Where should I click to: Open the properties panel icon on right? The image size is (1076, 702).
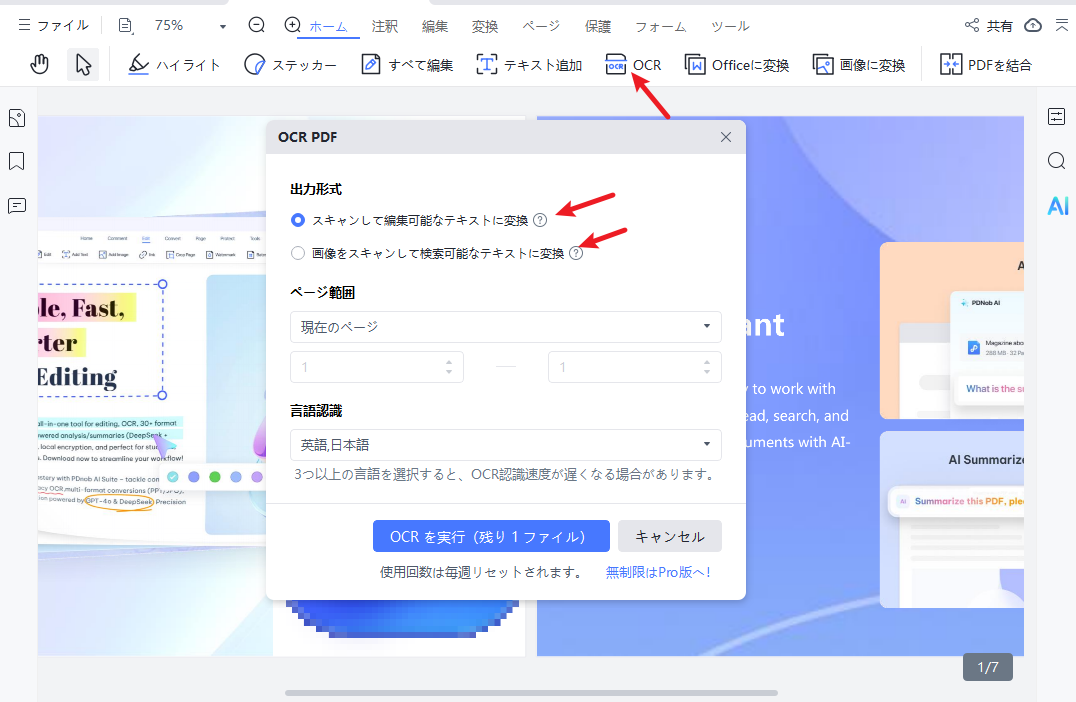(1057, 117)
